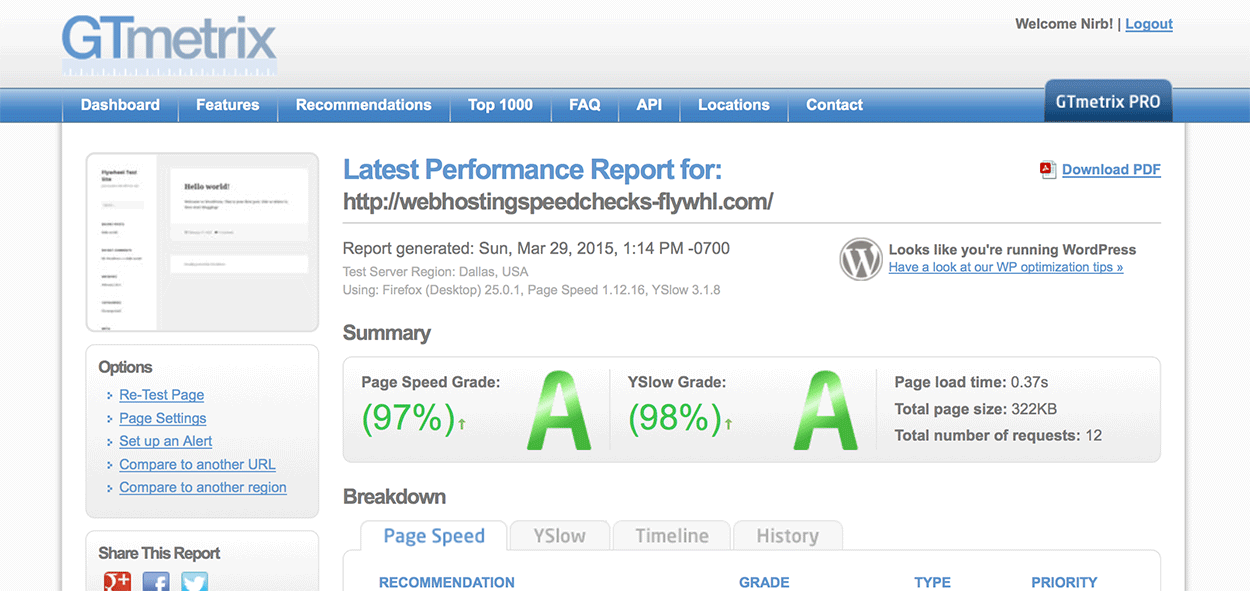Share report via Google Plus icon

118,582
